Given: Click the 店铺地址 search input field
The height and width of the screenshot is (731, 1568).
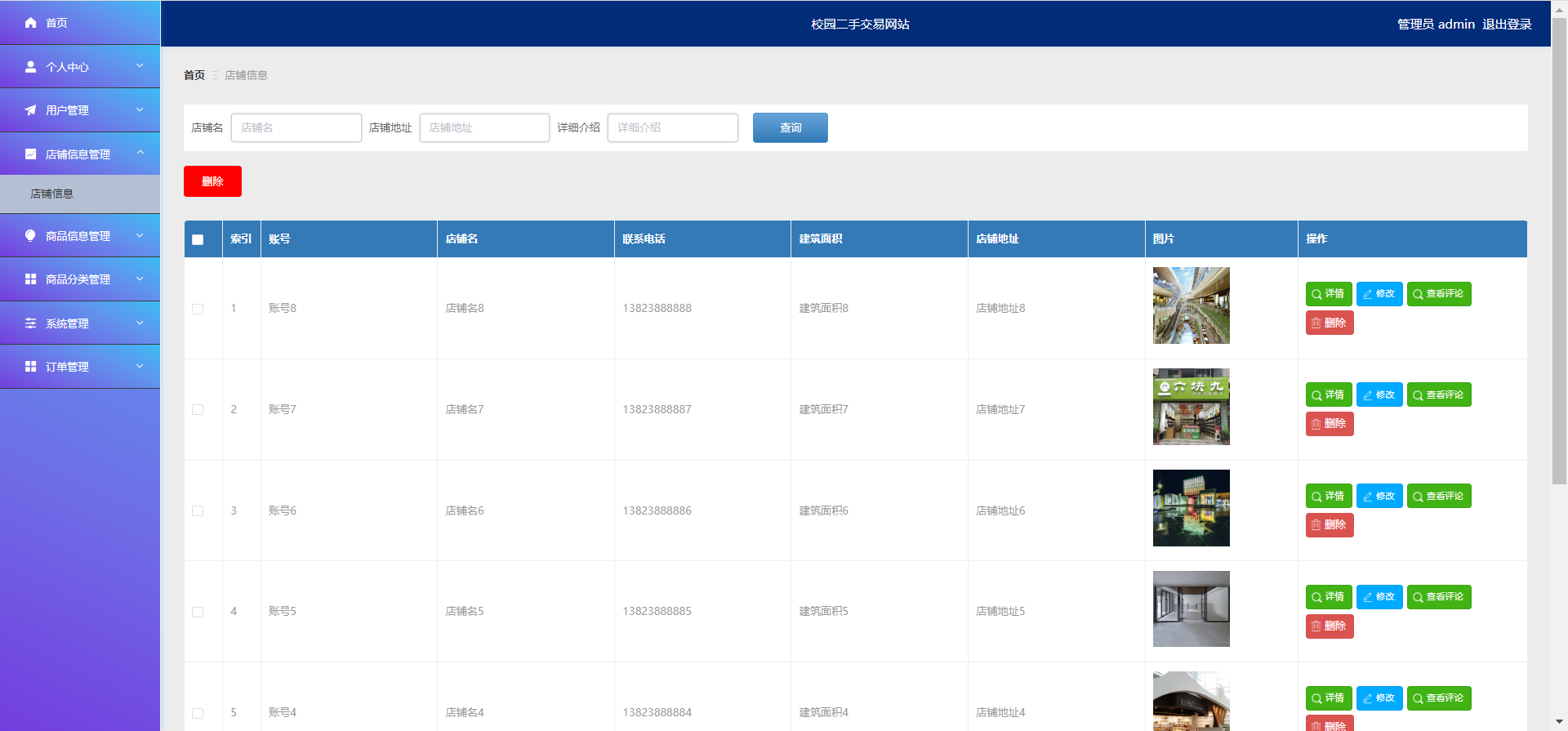Looking at the screenshot, I should click(x=484, y=127).
